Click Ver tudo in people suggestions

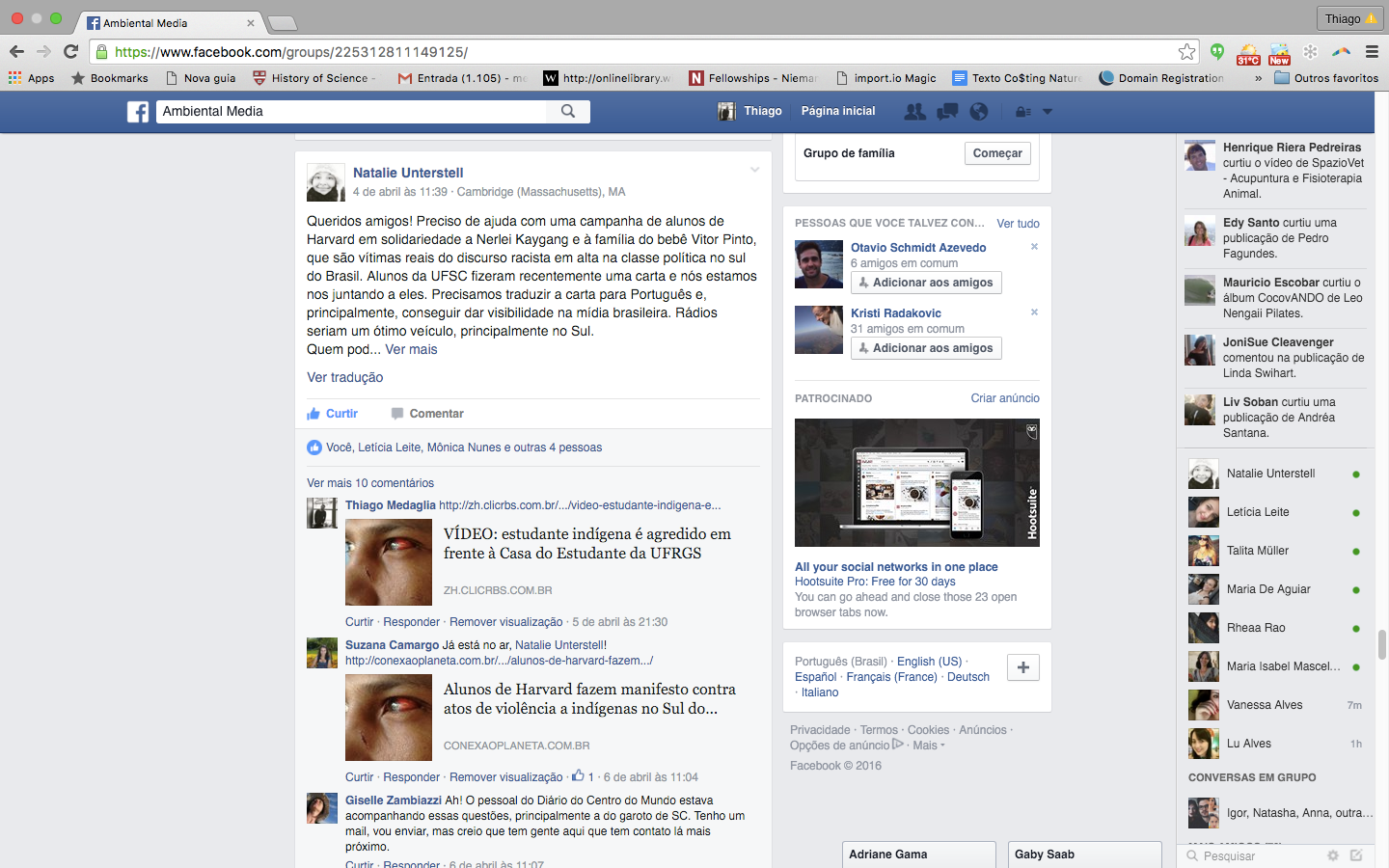(x=1018, y=224)
